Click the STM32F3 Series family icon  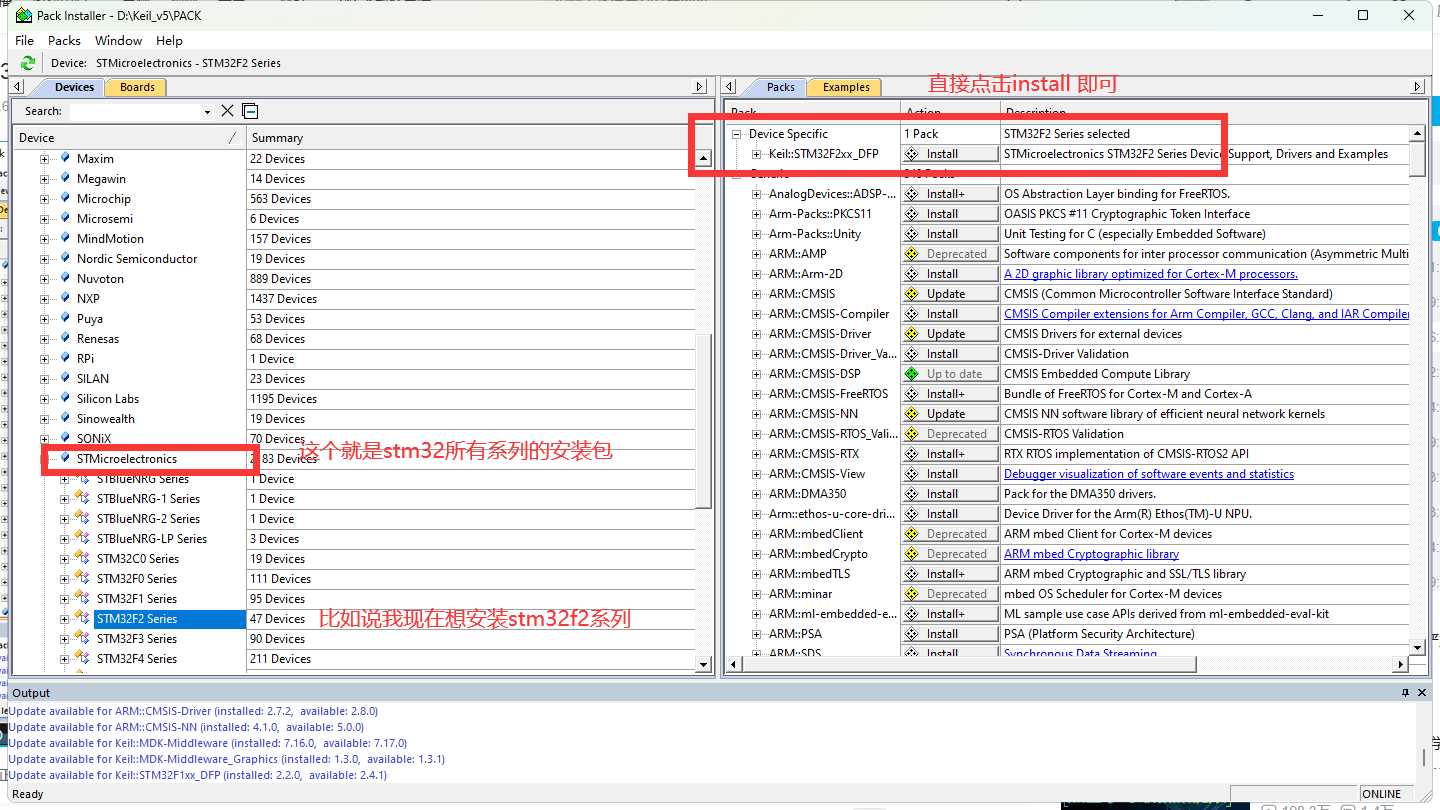point(84,638)
